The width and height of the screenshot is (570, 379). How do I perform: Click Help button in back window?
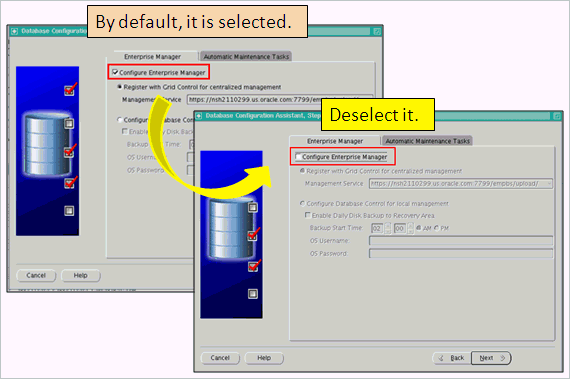point(80,275)
